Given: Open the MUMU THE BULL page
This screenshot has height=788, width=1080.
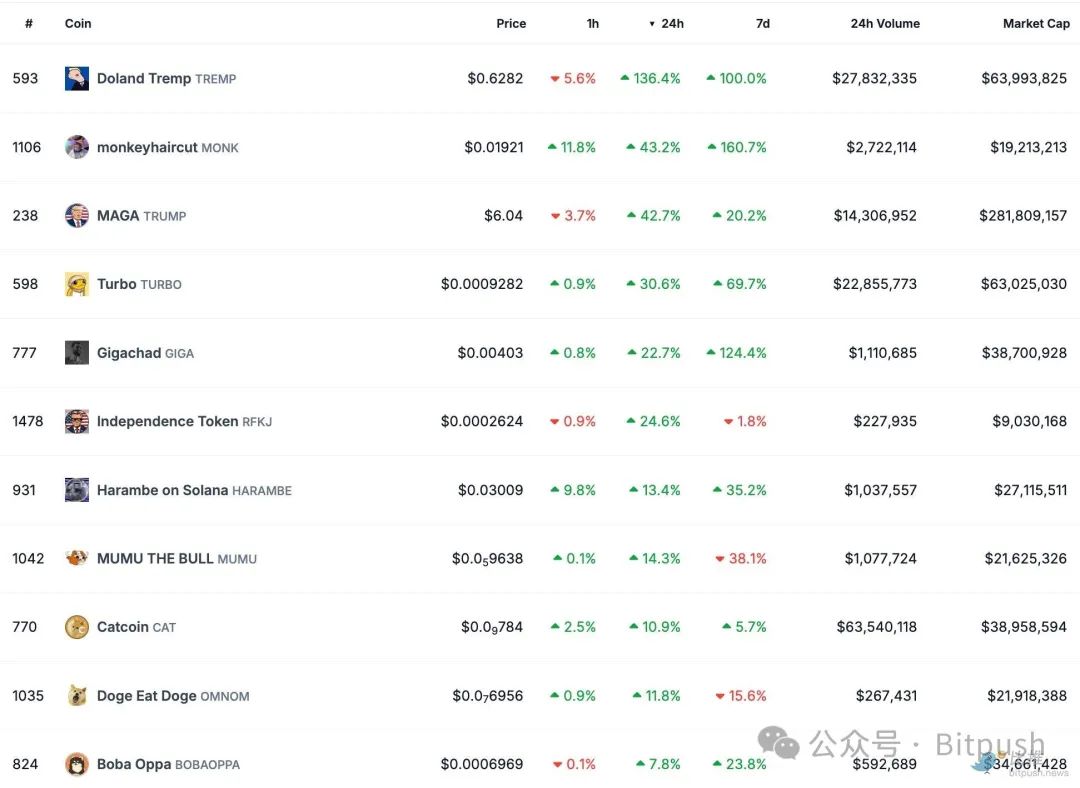Looking at the screenshot, I should tap(155, 559).
